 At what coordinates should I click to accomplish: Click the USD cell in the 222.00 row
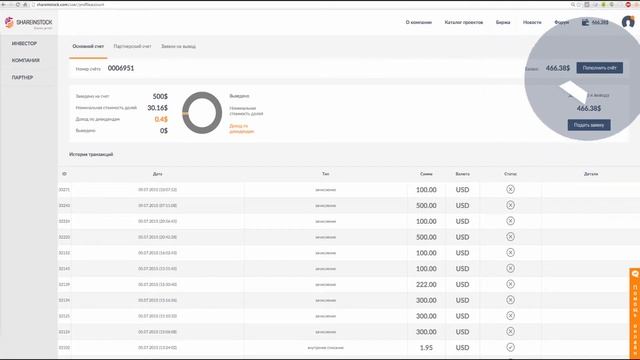[x=462, y=284]
